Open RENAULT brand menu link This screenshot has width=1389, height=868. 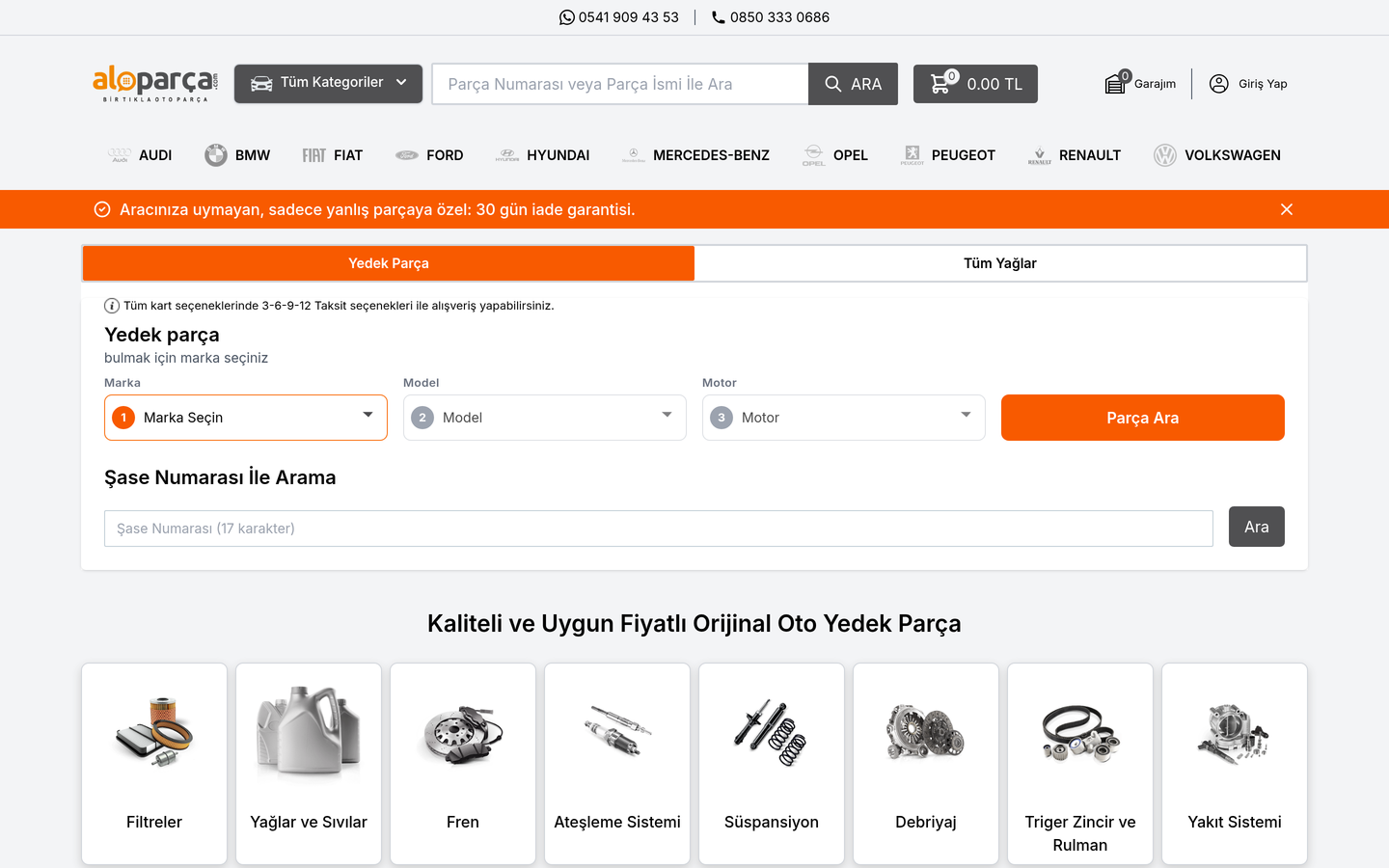click(x=1090, y=155)
